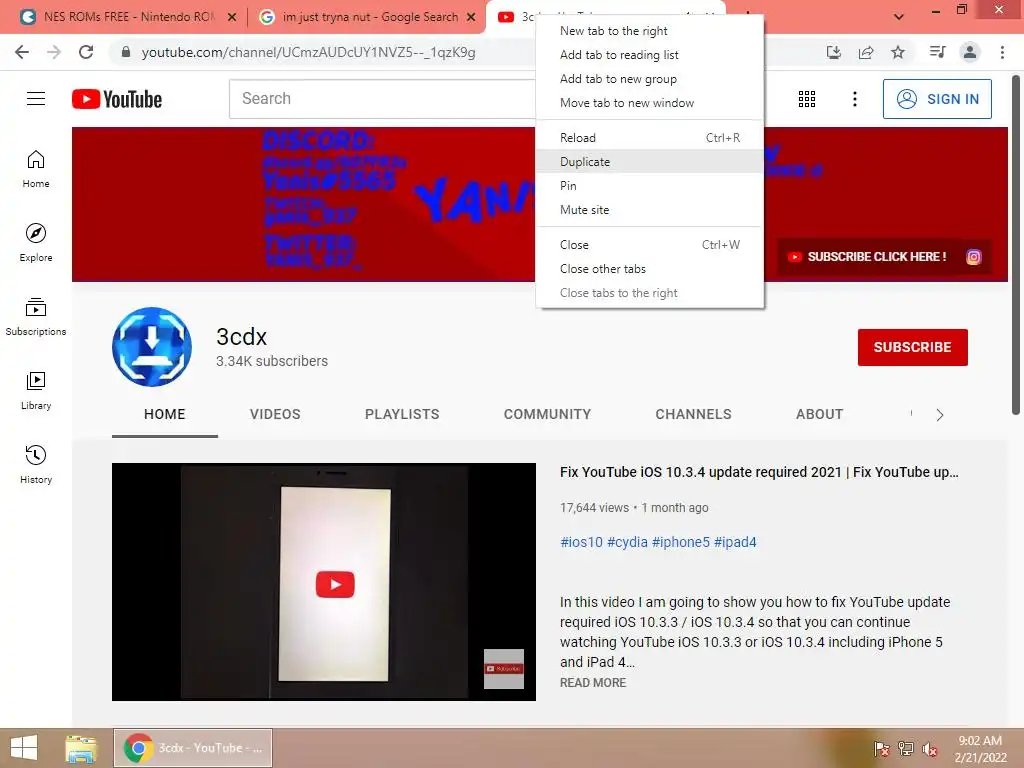Click the YouTube logo
The height and width of the screenshot is (768, 1024).
click(x=117, y=99)
